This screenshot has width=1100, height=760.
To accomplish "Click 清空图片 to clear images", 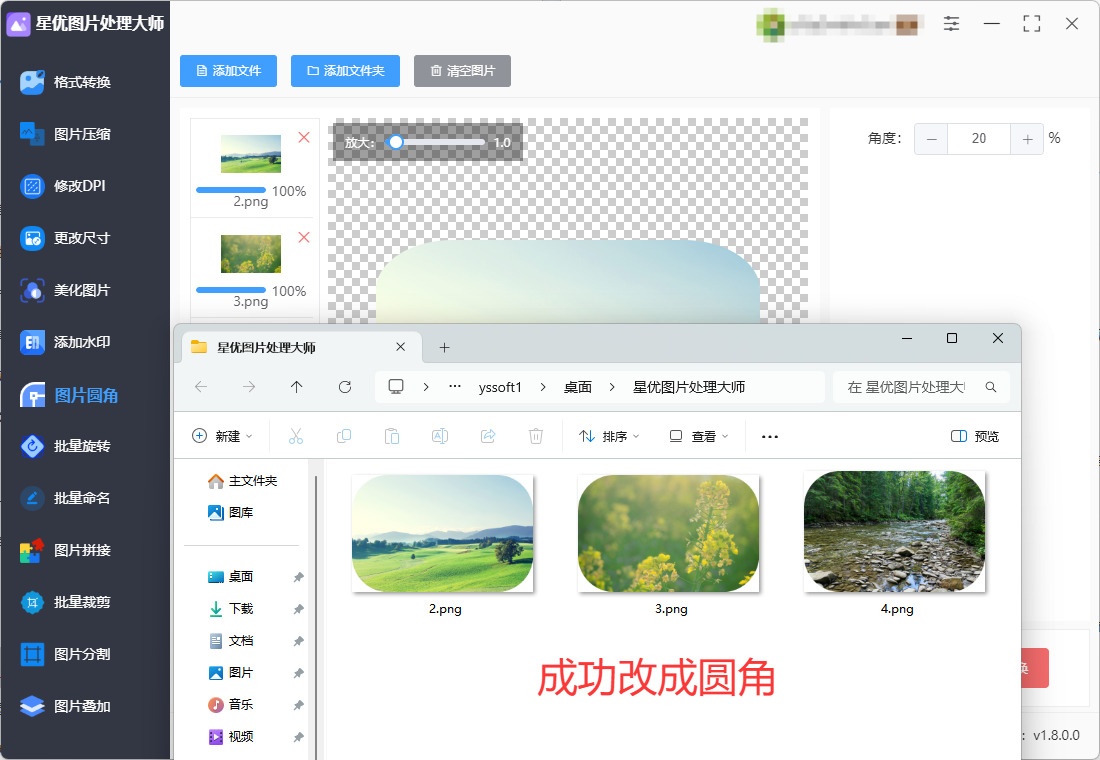I will pos(462,71).
